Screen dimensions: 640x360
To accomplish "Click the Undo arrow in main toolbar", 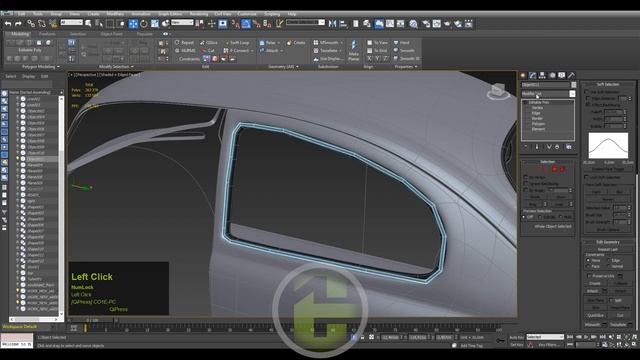I will [x=8, y=24].
